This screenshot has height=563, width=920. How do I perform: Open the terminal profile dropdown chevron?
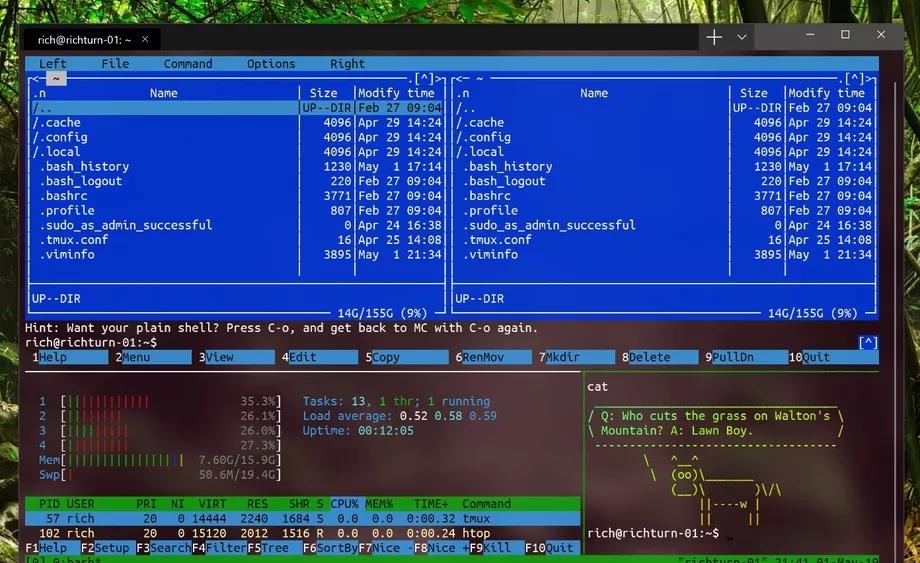tap(742, 38)
